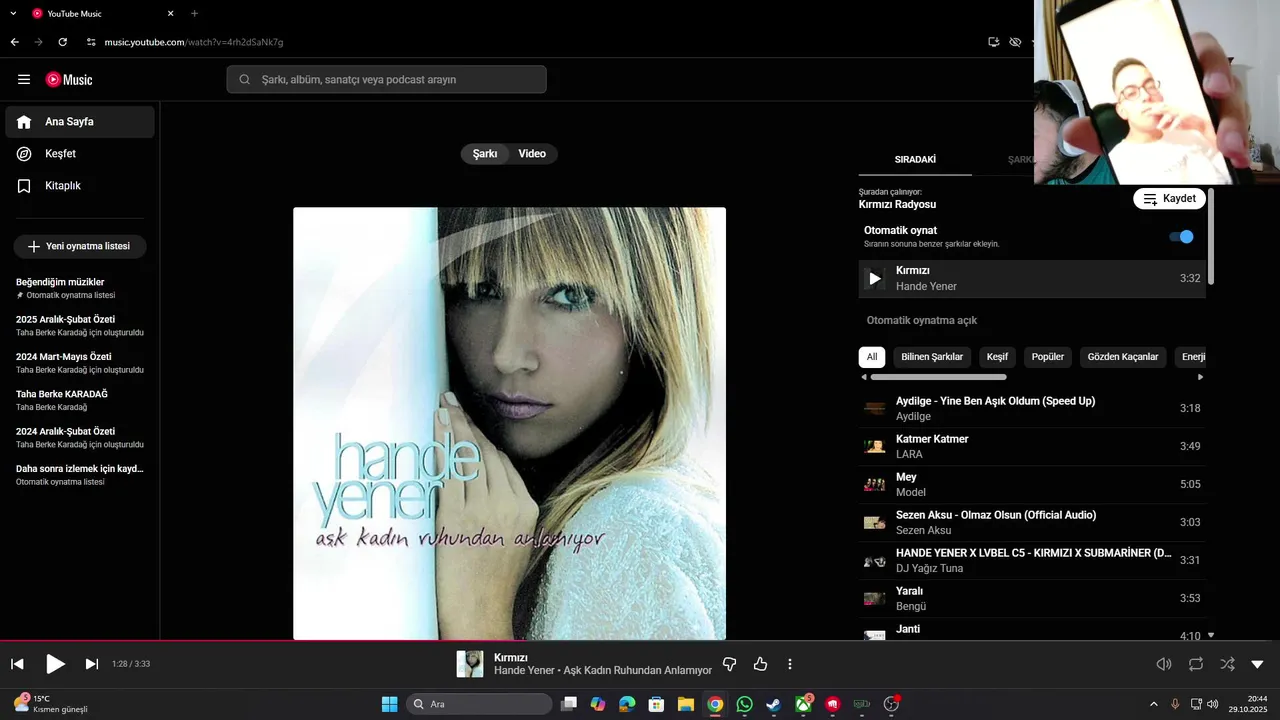This screenshot has width=1280, height=720.
Task: Dislike the song Kırmızı
Action: coord(730,664)
